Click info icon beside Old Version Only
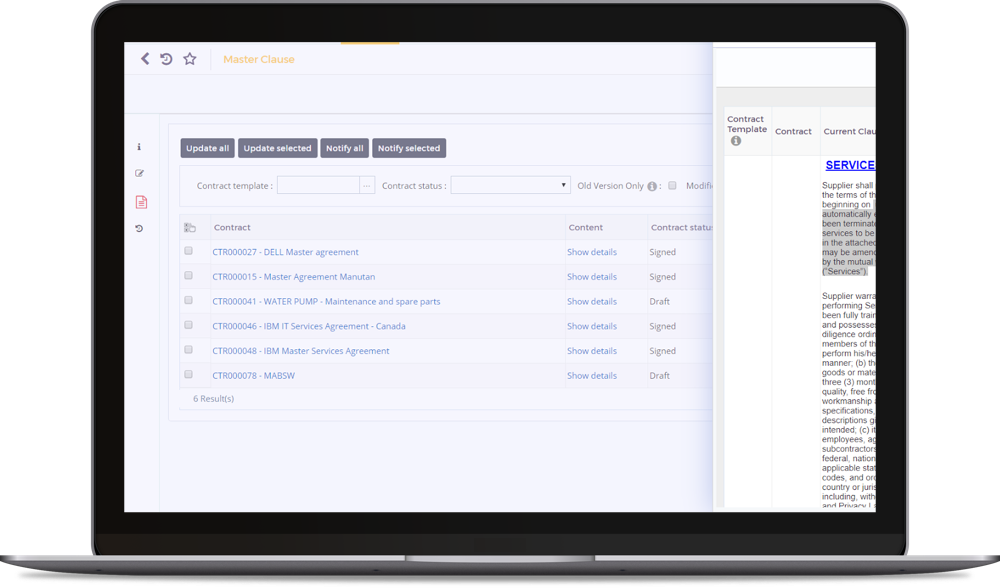Image resolution: width=1000 pixels, height=588 pixels. 652,186
